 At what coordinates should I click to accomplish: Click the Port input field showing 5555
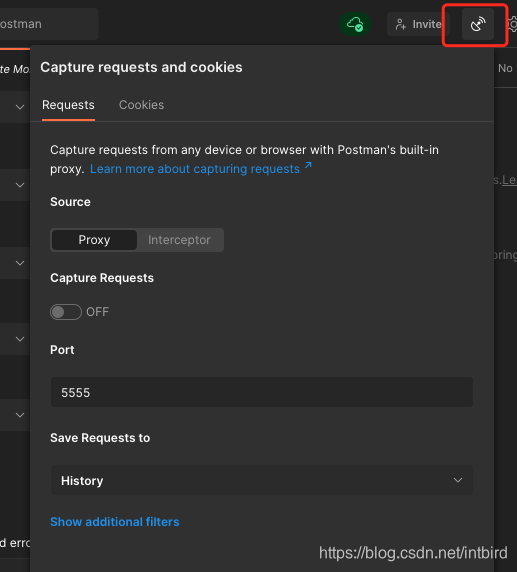coord(262,392)
